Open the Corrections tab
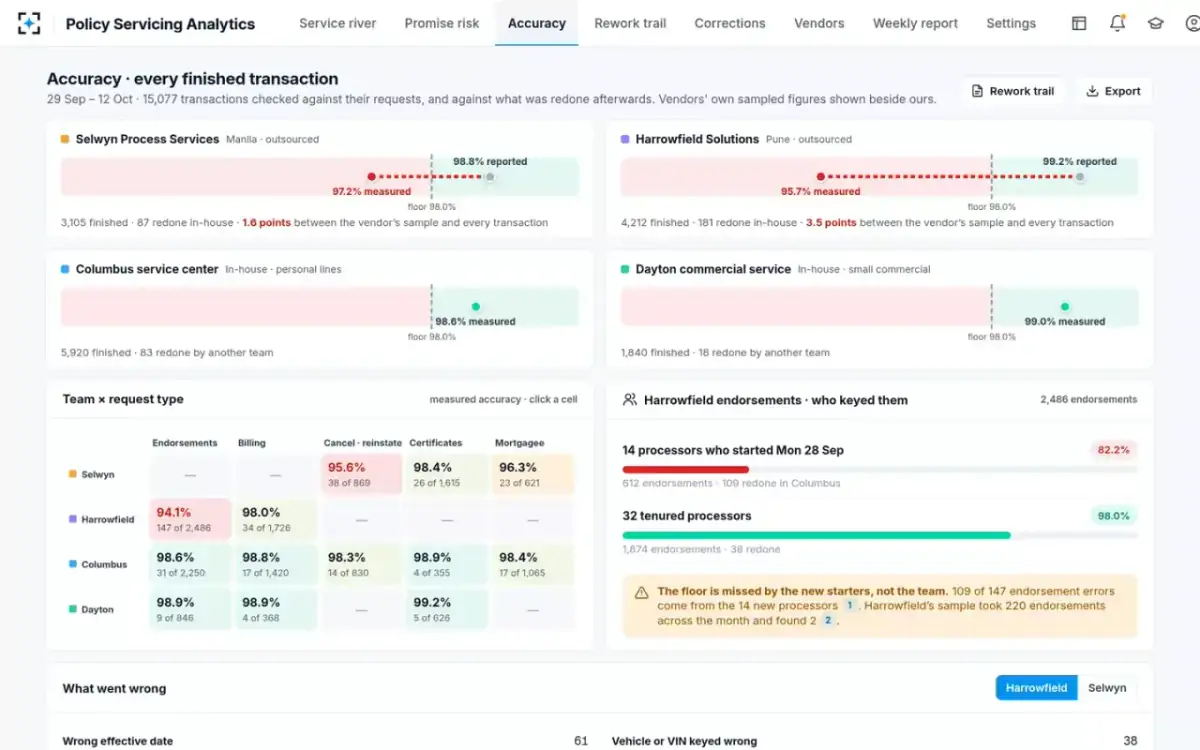Screen dimensions: 1200x750 click(730, 23)
